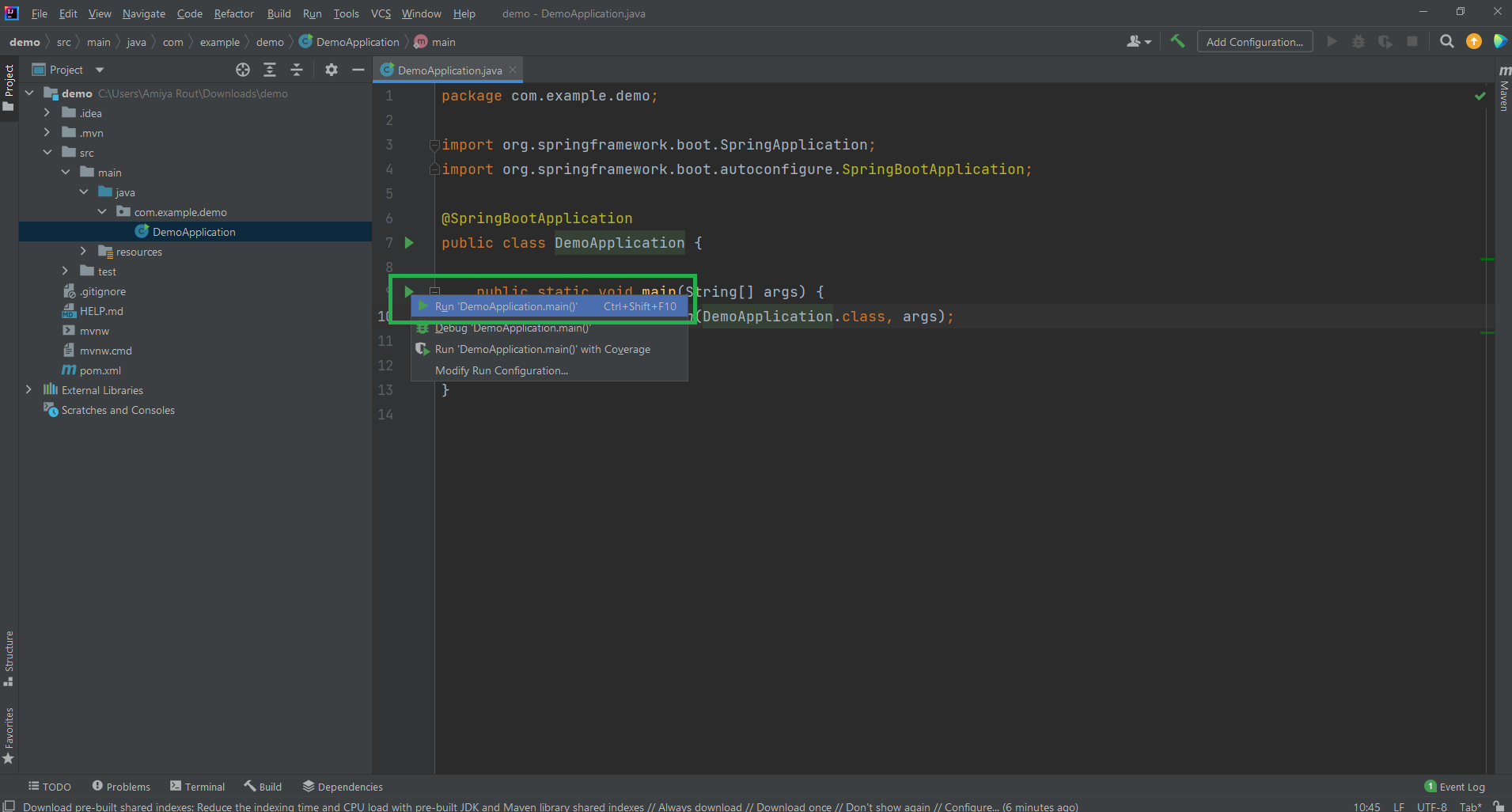Open the Maven tool window tab
1512x812 pixels.
(1504, 88)
